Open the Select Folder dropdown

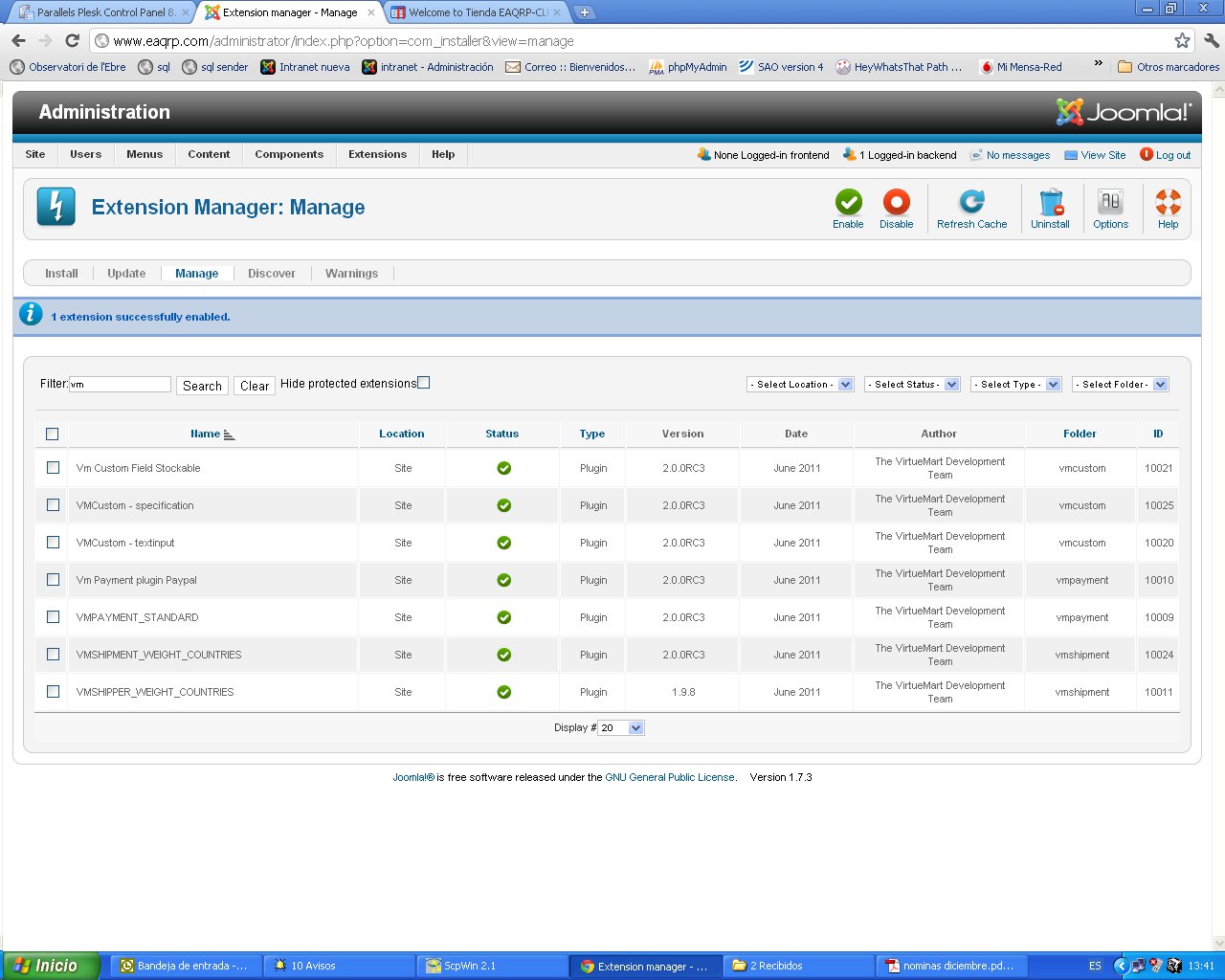pos(1121,385)
